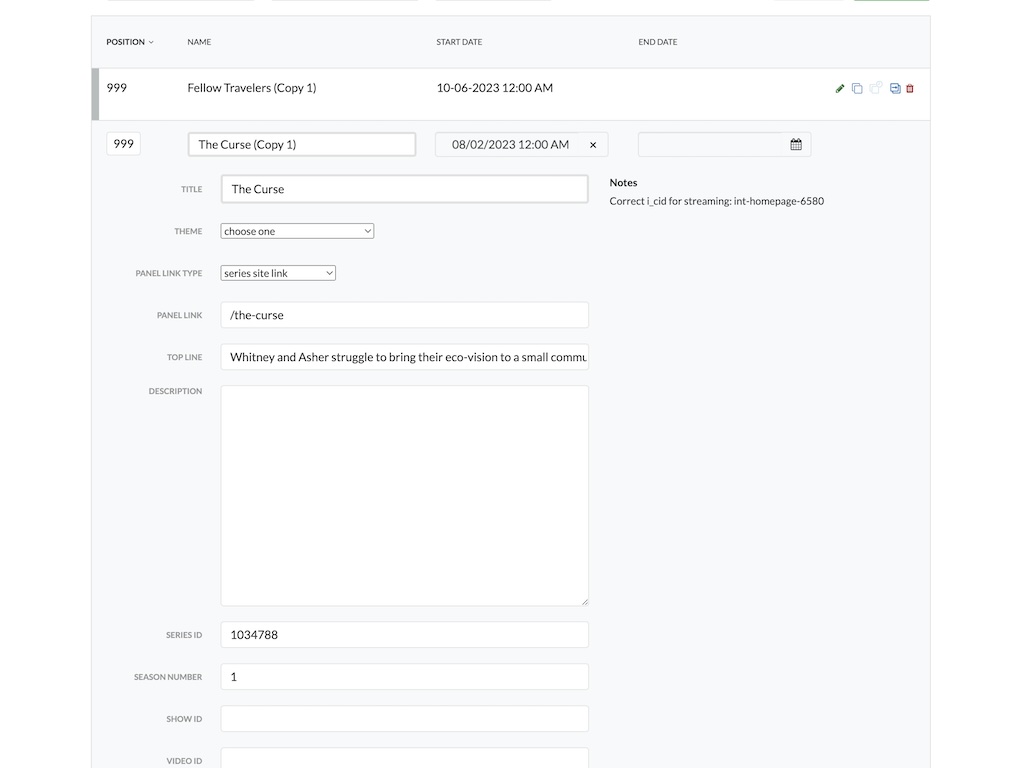Click inside the empty Description textarea

click(x=405, y=496)
